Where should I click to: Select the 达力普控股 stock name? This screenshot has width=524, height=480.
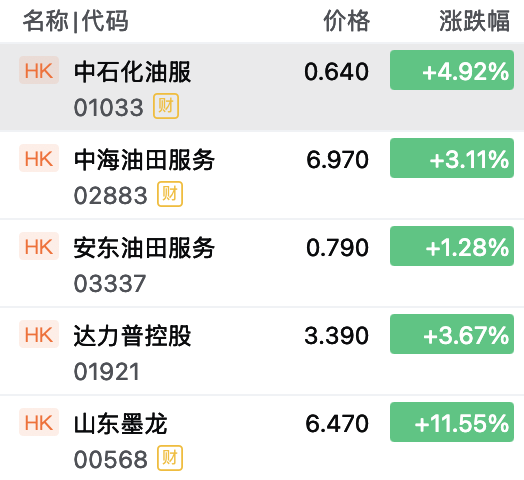coord(132,335)
